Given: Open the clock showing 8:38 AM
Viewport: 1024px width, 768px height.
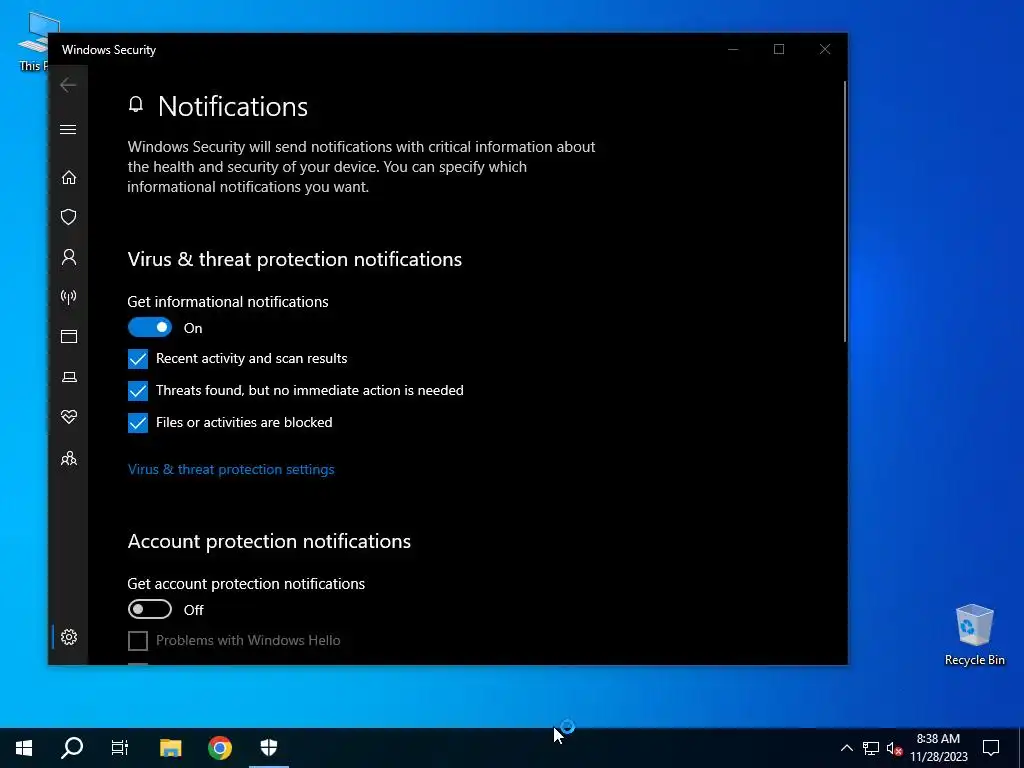Looking at the screenshot, I should 938,748.
